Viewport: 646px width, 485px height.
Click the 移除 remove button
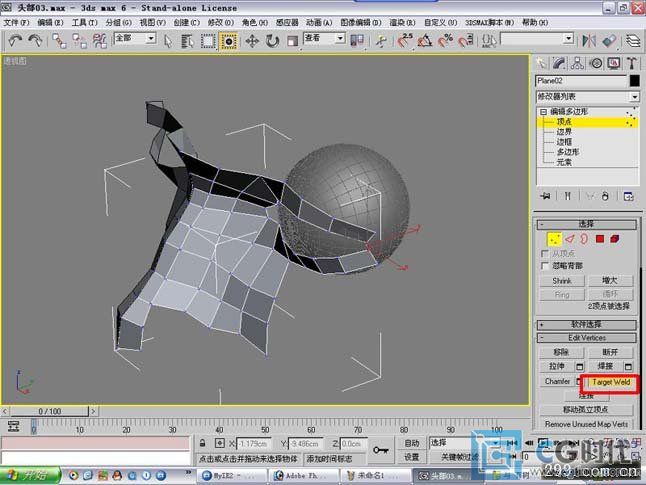point(561,352)
